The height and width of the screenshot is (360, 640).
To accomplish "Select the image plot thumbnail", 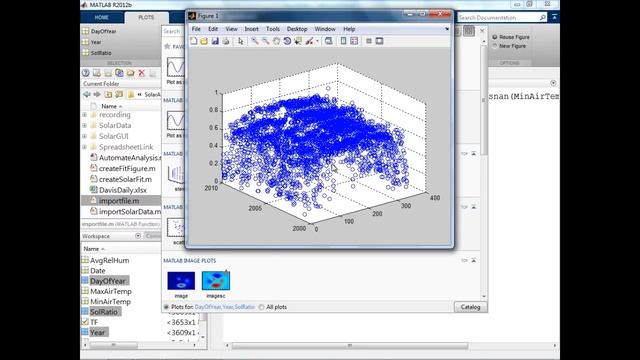I will 181,281.
